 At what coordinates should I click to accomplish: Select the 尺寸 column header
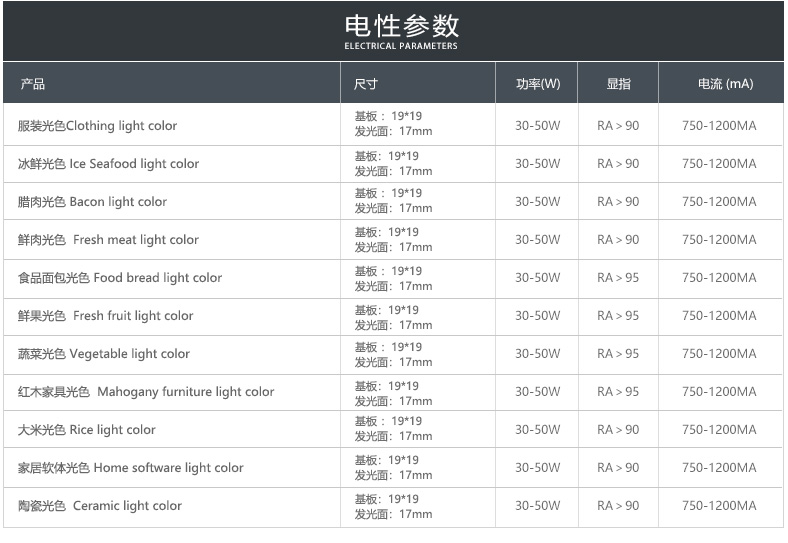click(366, 84)
